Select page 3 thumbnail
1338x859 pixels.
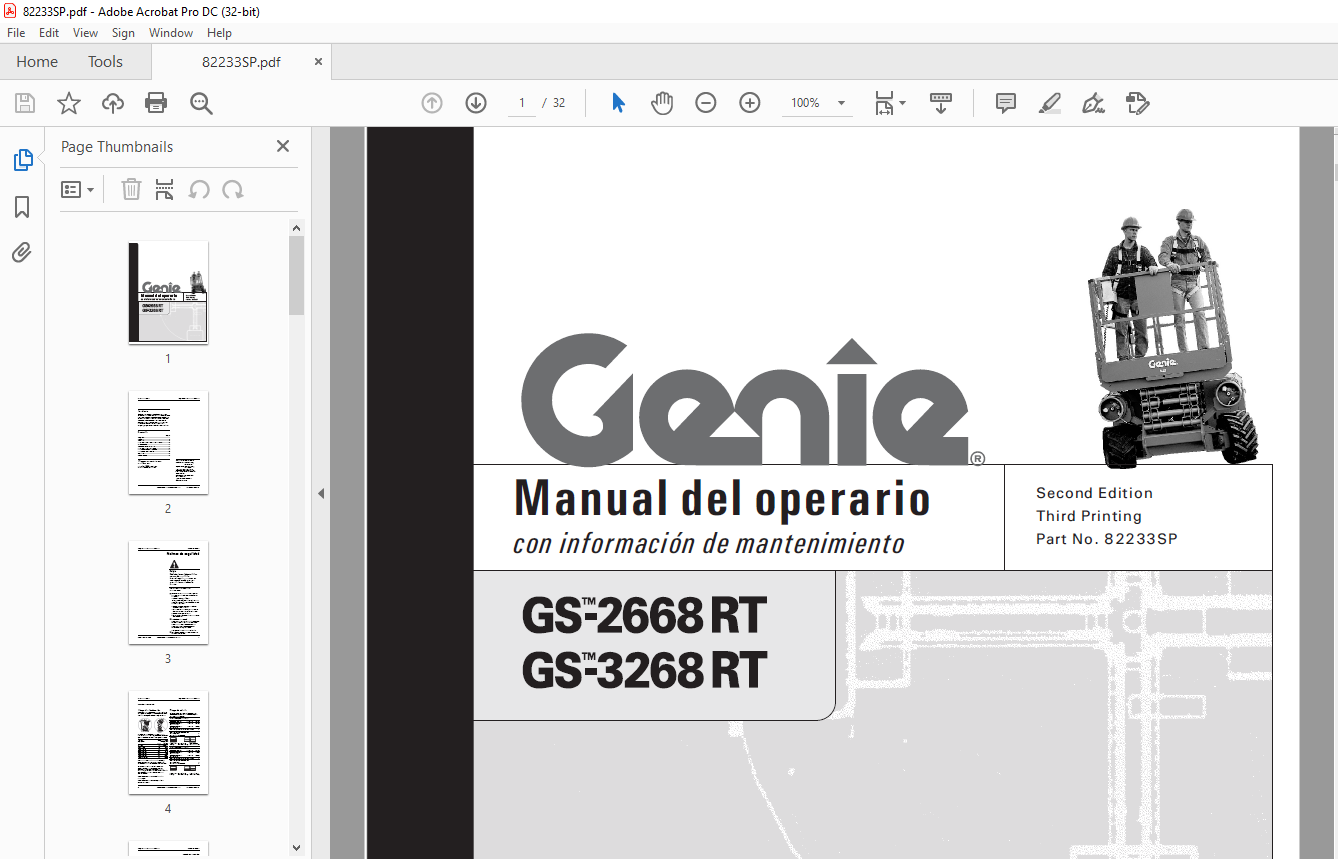click(x=168, y=592)
